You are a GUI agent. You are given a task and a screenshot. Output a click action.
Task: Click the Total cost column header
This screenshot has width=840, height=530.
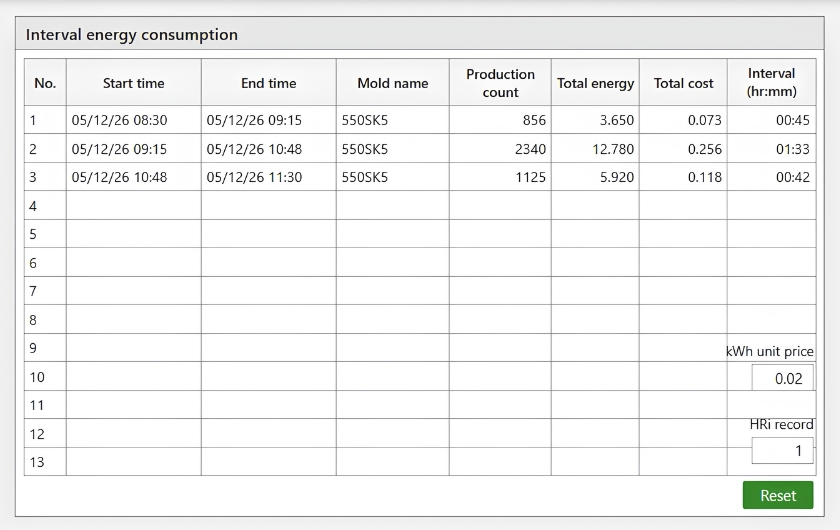[x=683, y=83]
